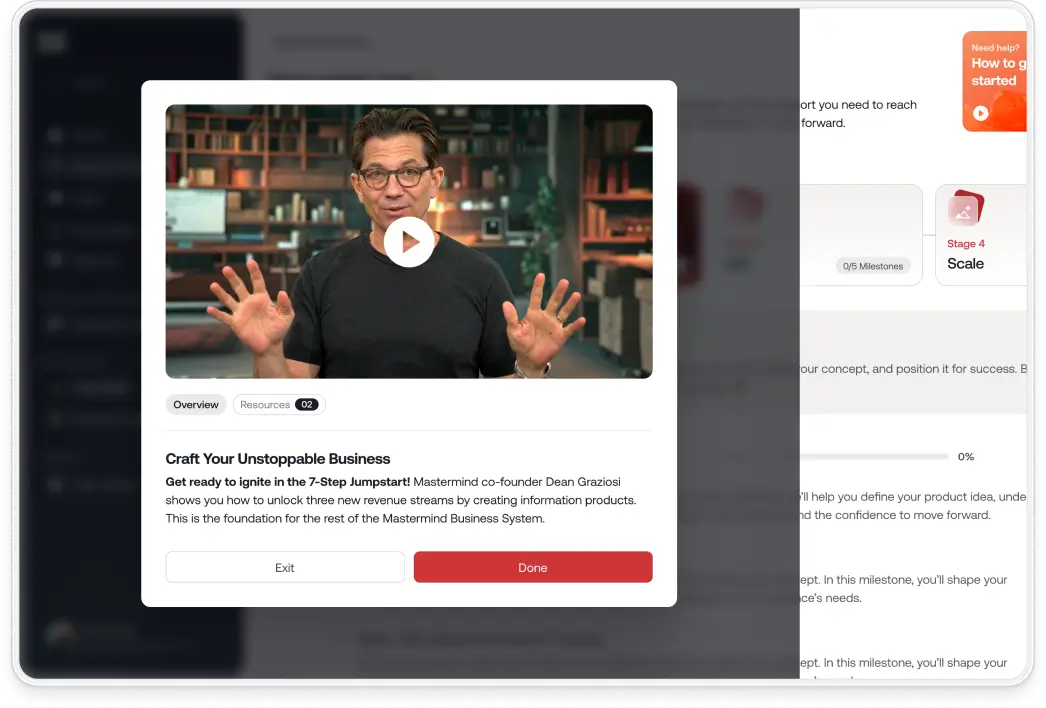
Task: Click the red Done button
Action: pos(533,567)
